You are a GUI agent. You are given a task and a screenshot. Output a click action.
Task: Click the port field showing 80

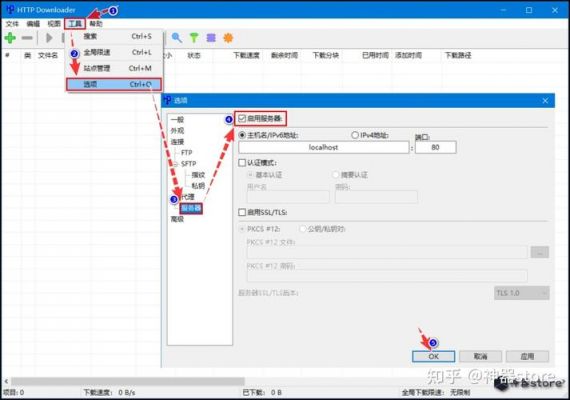pos(435,147)
